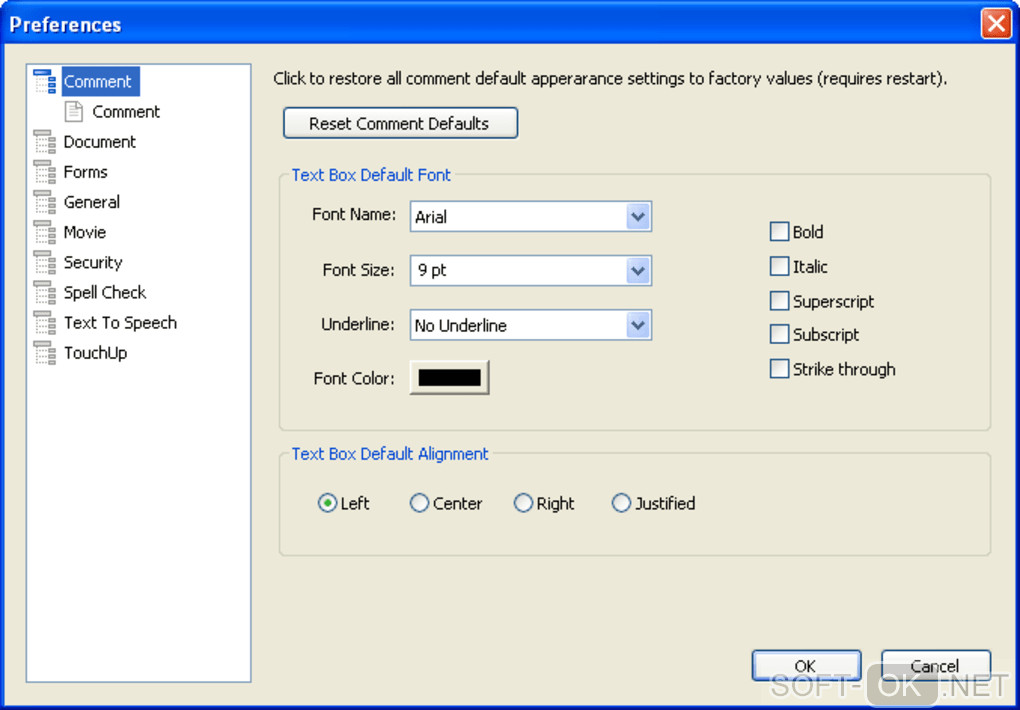Click the tree icon beside Forms
1020x710 pixels.
click(45, 172)
